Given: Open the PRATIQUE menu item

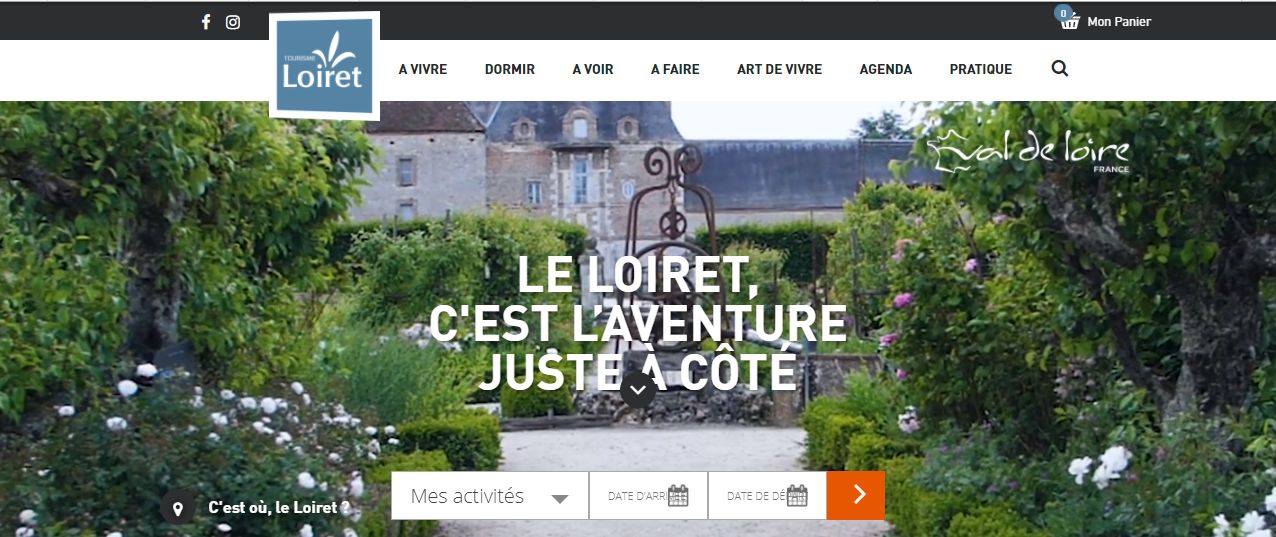Looking at the screenshot, I should click(981, 70).
